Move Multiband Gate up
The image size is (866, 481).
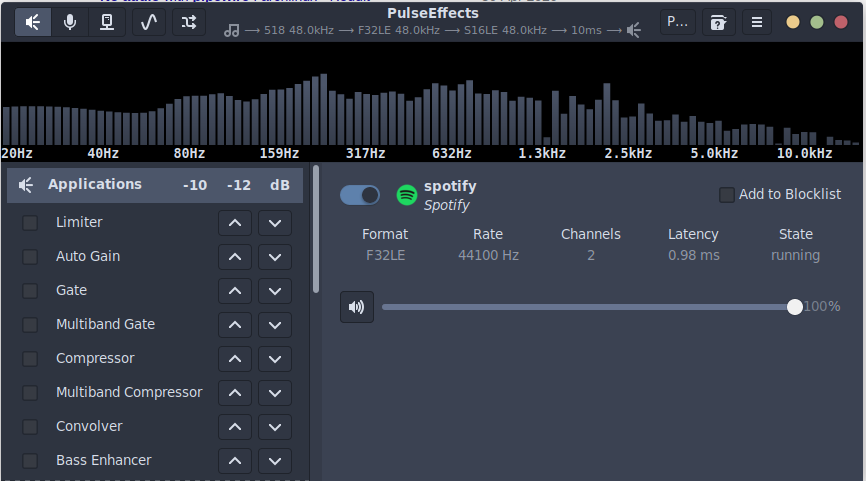(235, 325)
